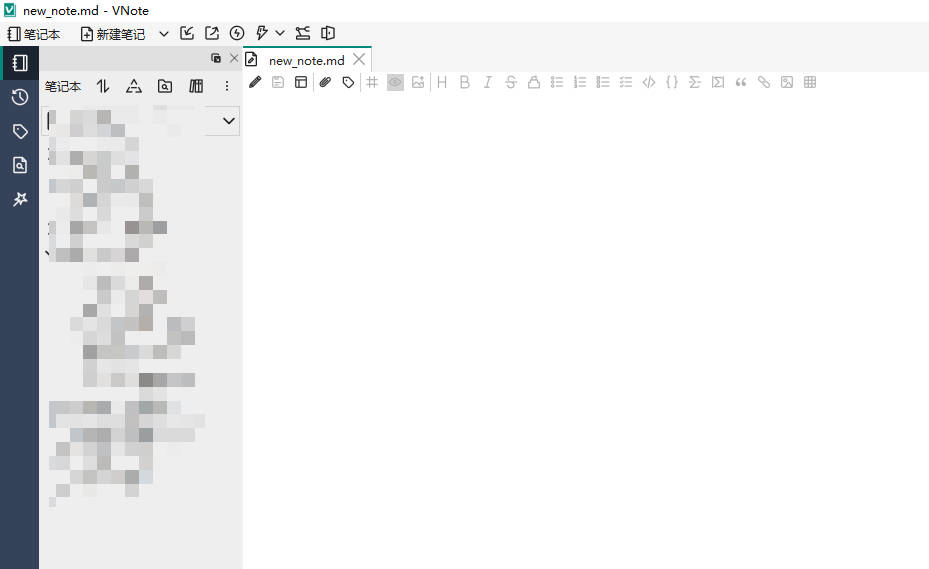
Task: Open the 笔记本 menu in toolbar
Action: tap(34, 33)
